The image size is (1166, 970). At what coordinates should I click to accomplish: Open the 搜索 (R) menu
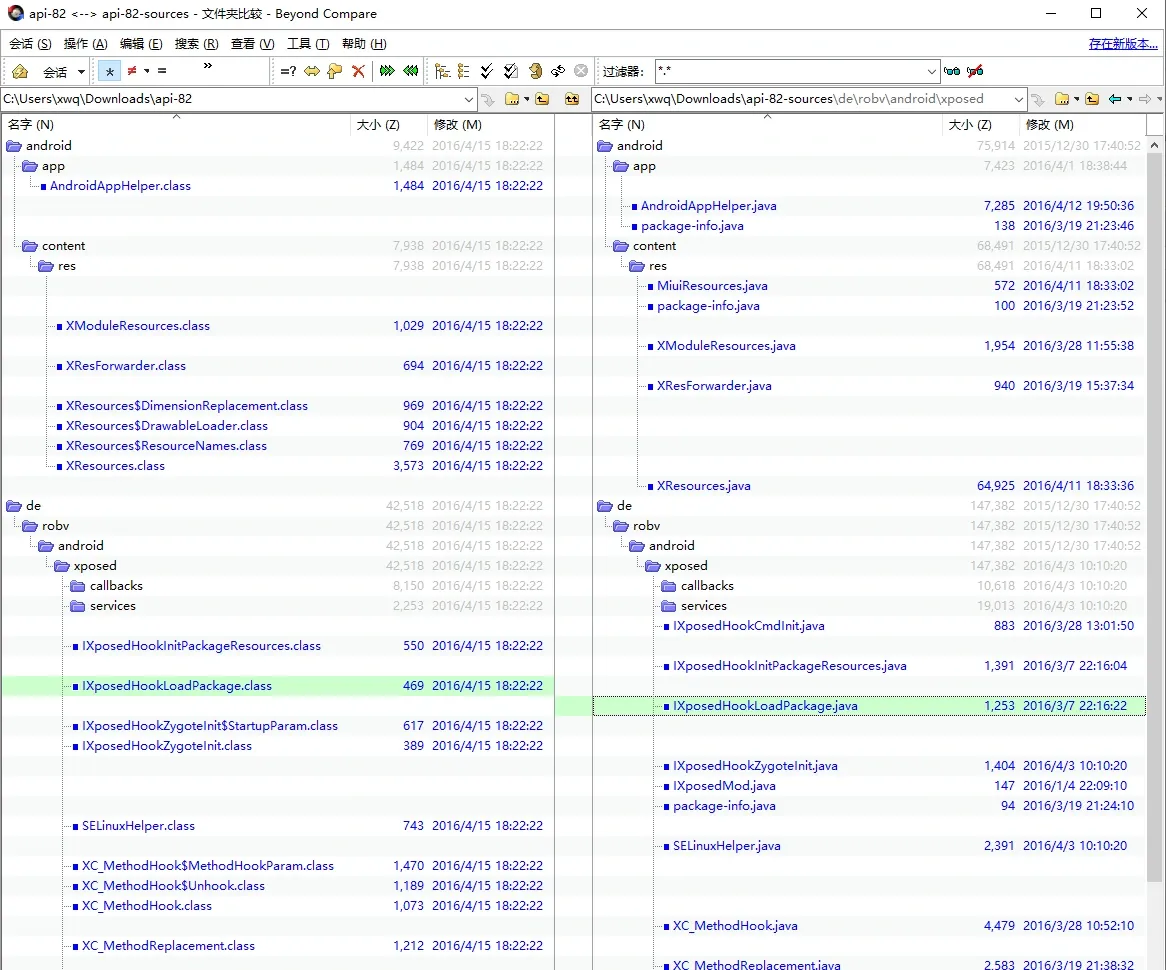[x=196, y=44]
